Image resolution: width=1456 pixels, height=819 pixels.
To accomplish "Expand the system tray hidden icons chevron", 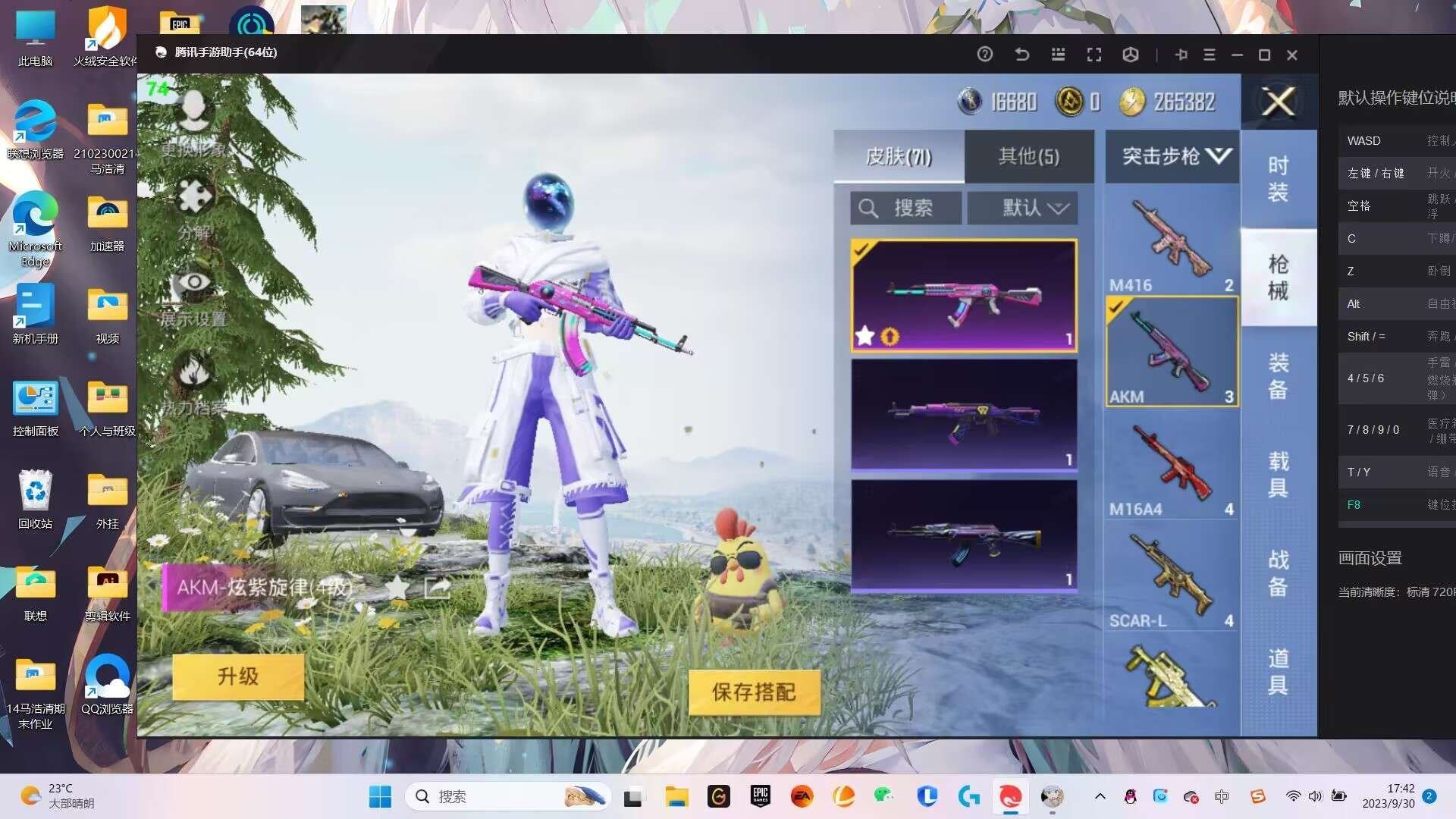I will click(x=1100, y=796).
